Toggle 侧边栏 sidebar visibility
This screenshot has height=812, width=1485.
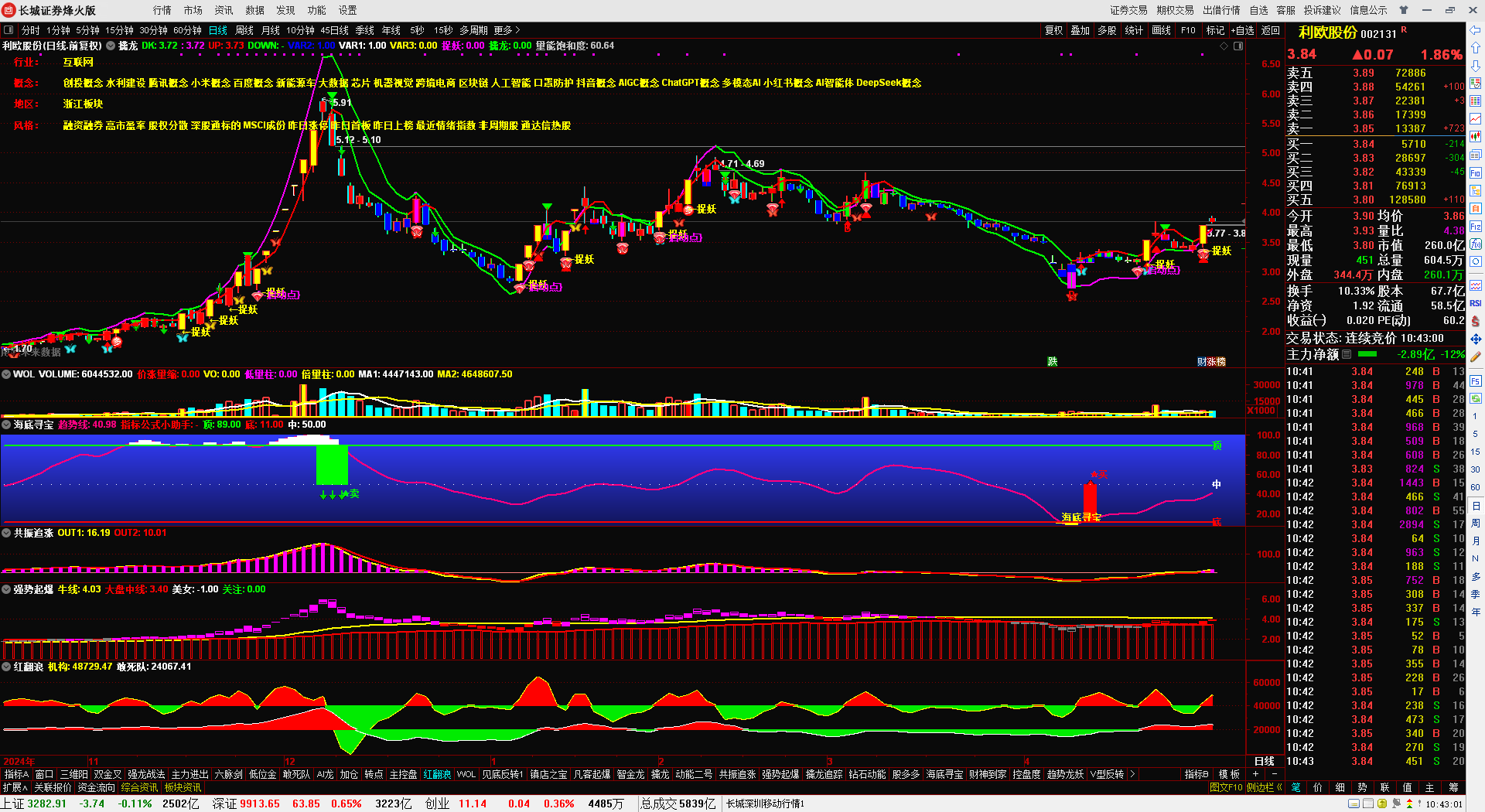pyautogui.click(x=1264, y=787)
